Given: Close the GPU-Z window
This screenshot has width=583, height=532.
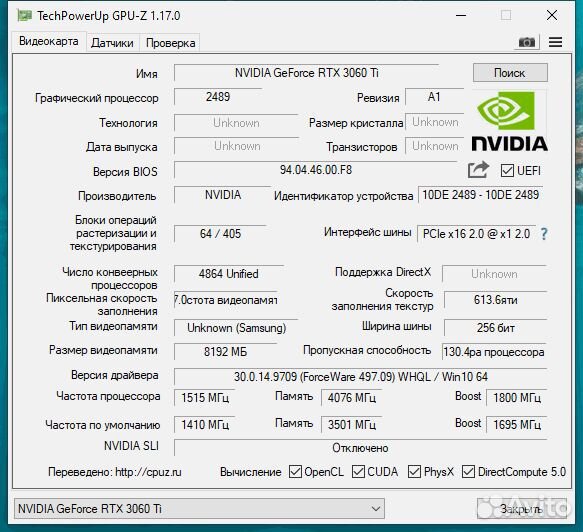Looking at the screenshot, I should click(552, 16).
